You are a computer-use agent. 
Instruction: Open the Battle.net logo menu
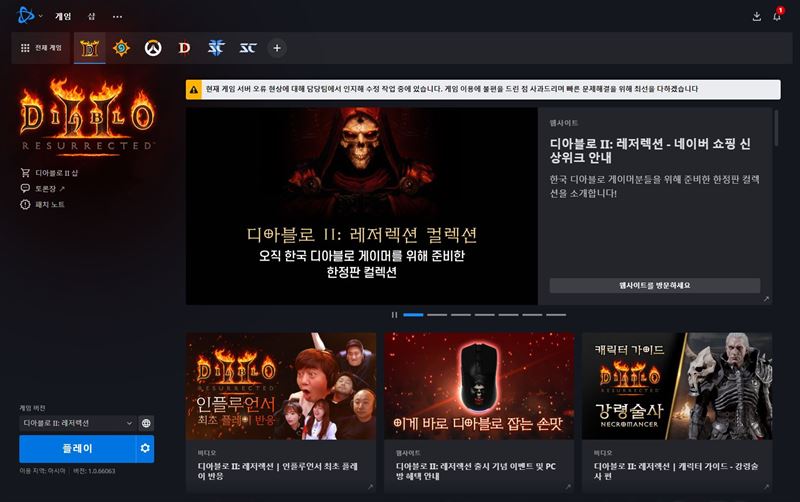[x=26, y=15]
